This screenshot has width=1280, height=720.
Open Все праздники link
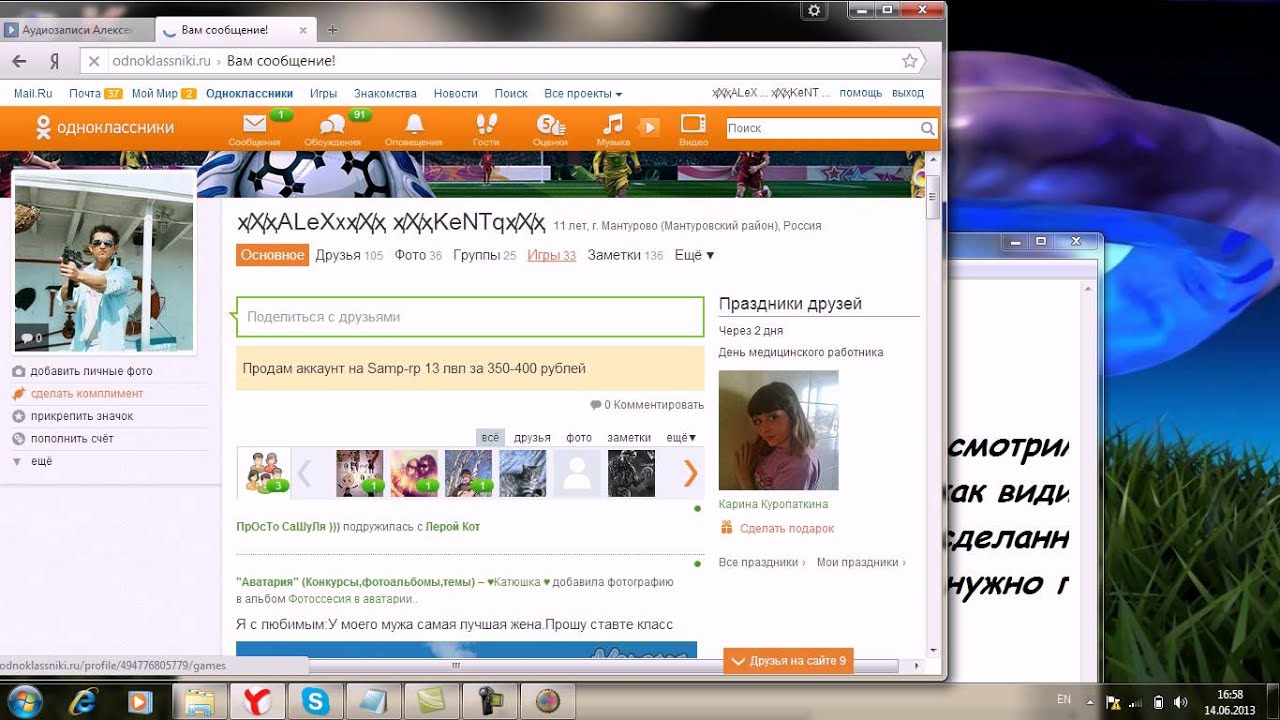pos(761,562)
